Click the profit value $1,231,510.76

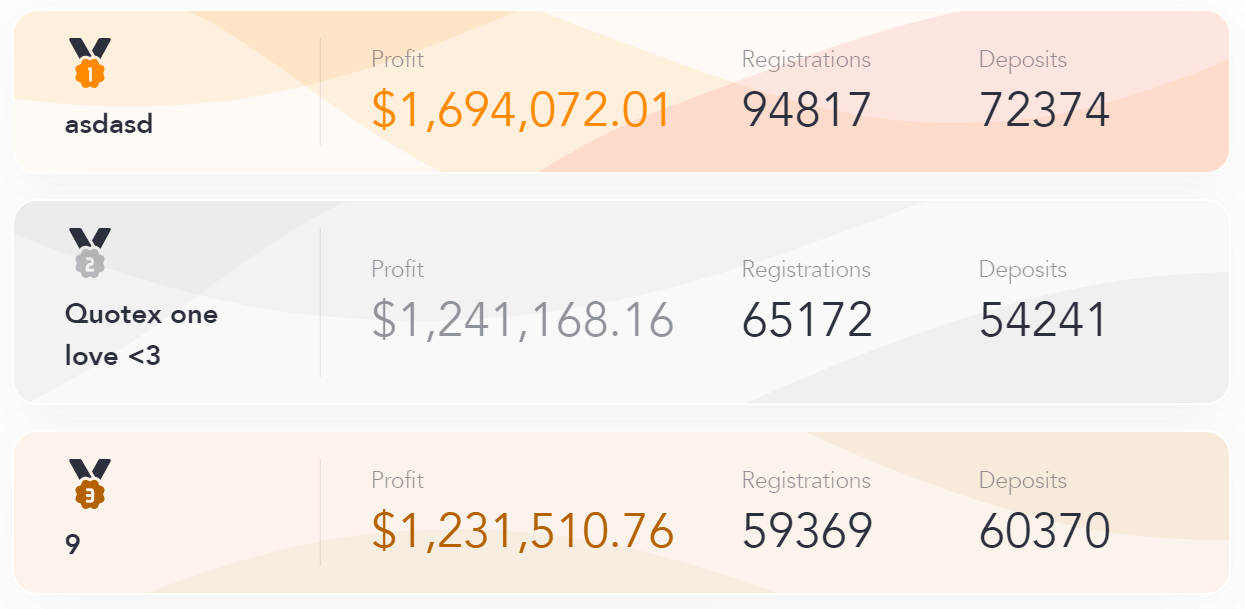coord(522,530)
